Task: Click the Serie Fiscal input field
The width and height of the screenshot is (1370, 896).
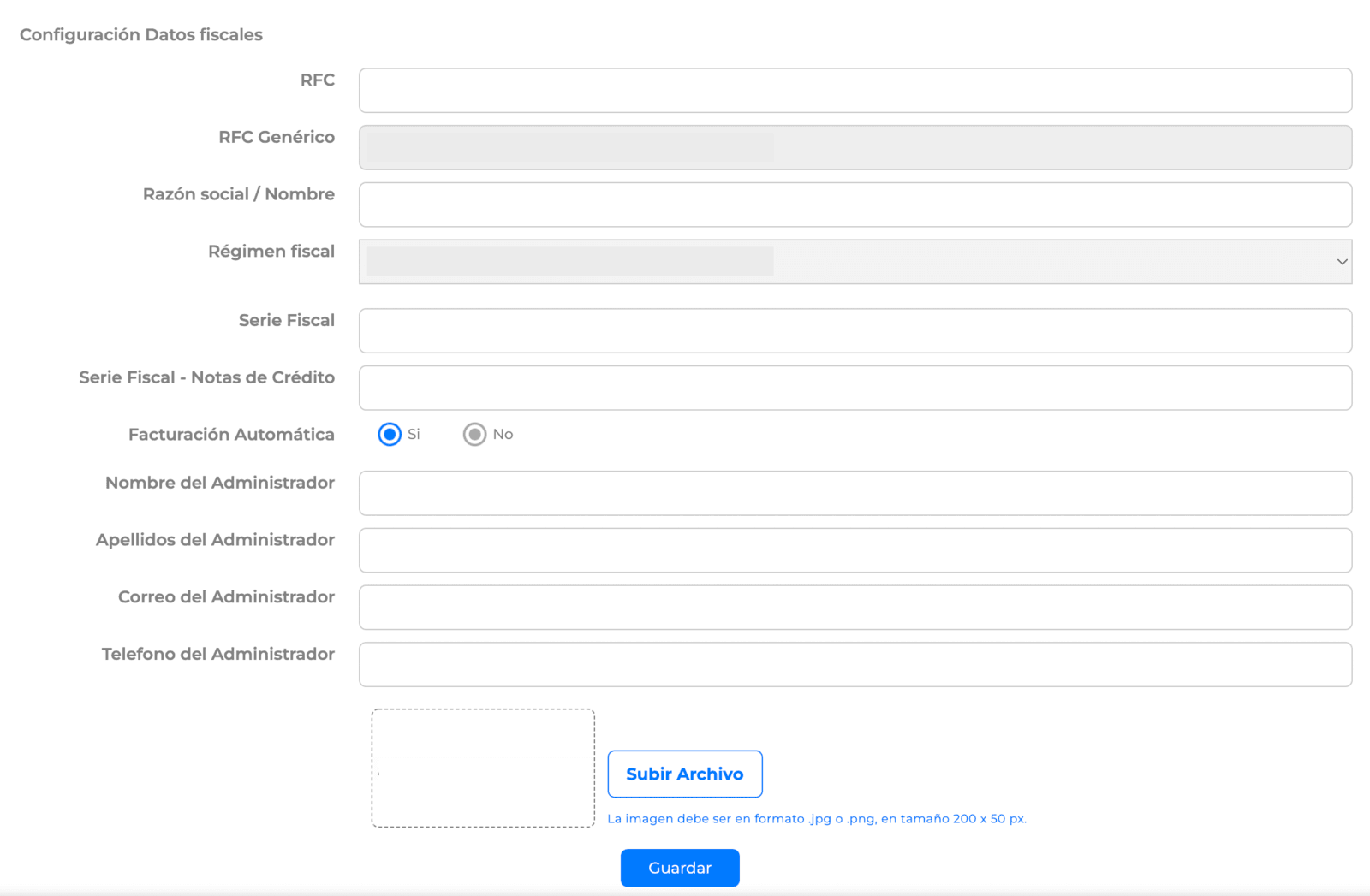Action: coord(855,331)
